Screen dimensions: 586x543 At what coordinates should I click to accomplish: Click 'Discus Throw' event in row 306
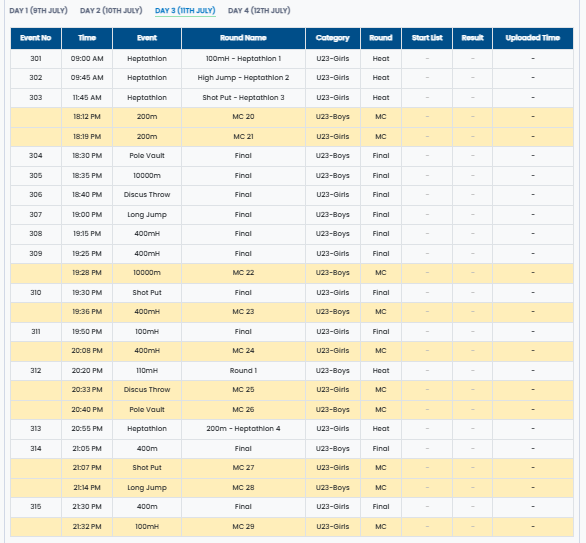click(x=147, y=195)
